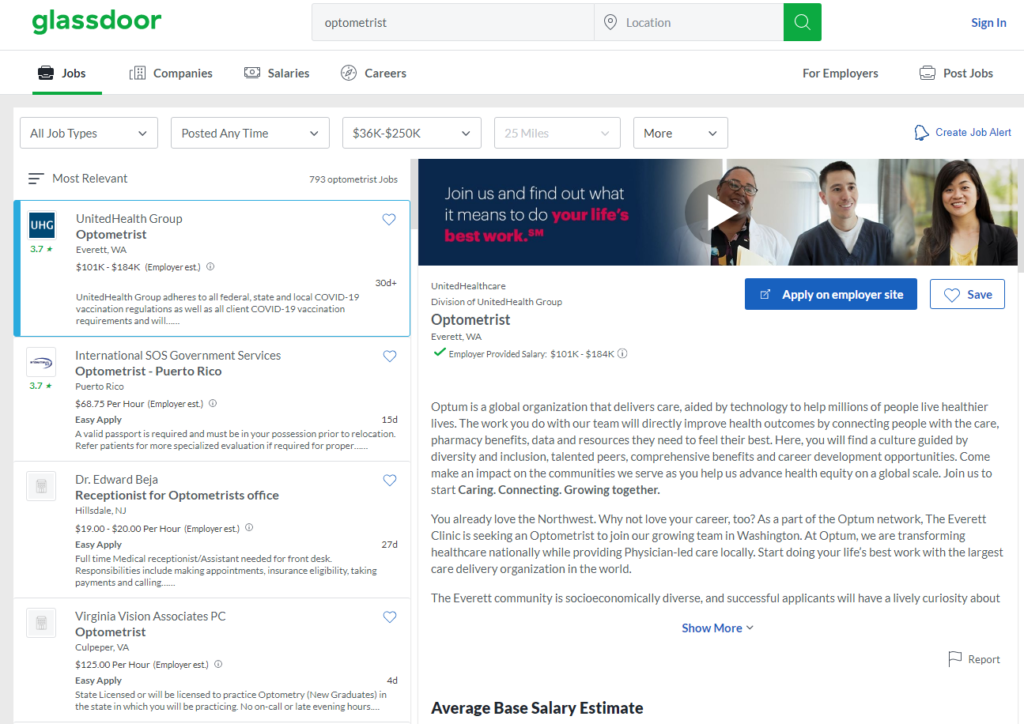Save Virginia Vision Associates job with heart
Screen dimensions: 1024x724
389,616
